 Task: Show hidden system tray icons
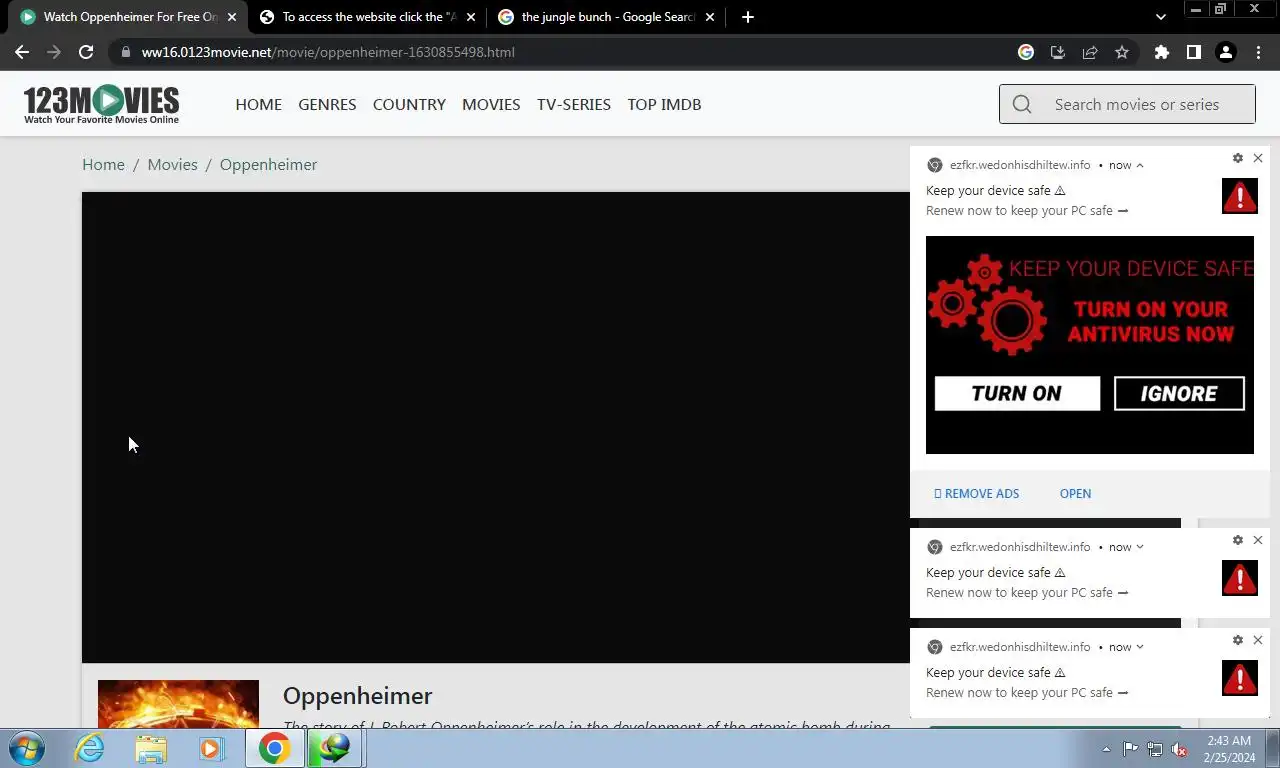(1106, 749)
